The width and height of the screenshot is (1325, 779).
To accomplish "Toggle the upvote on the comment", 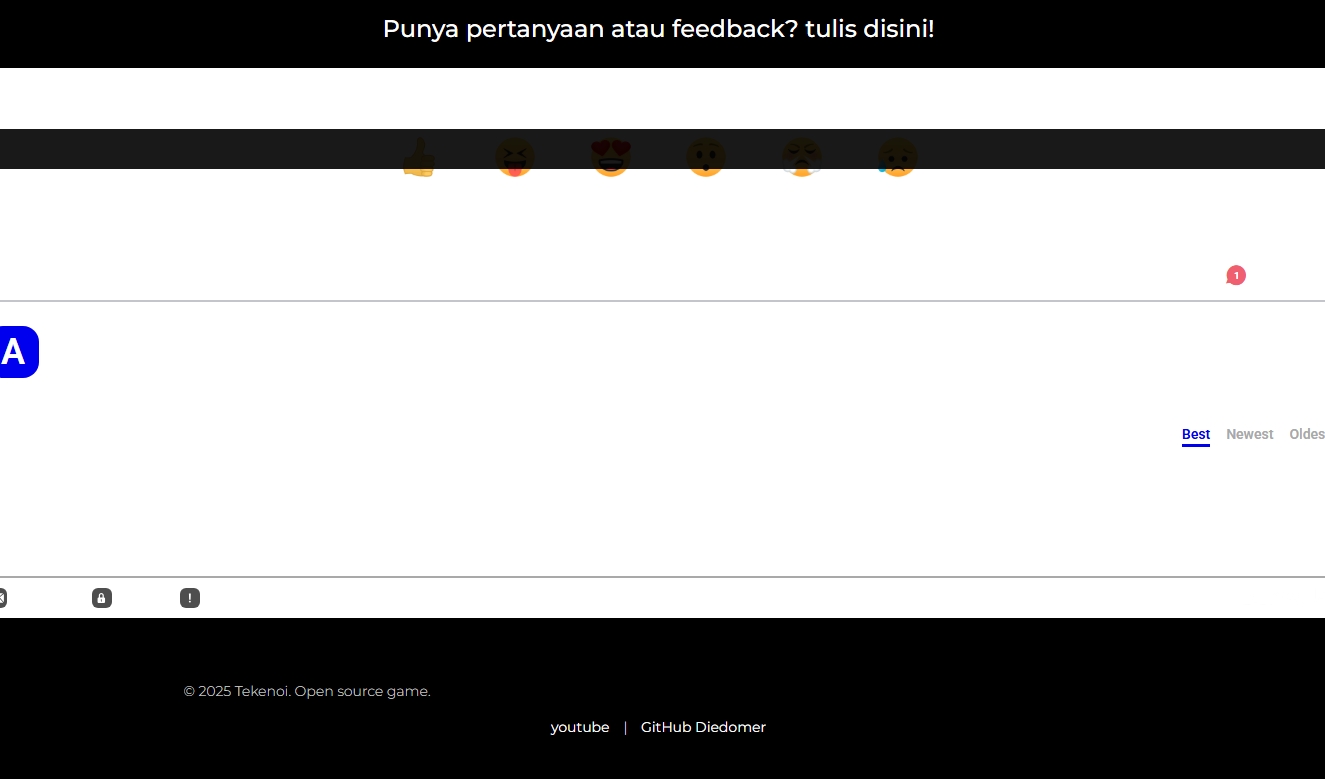I will [x=419, y=157].
